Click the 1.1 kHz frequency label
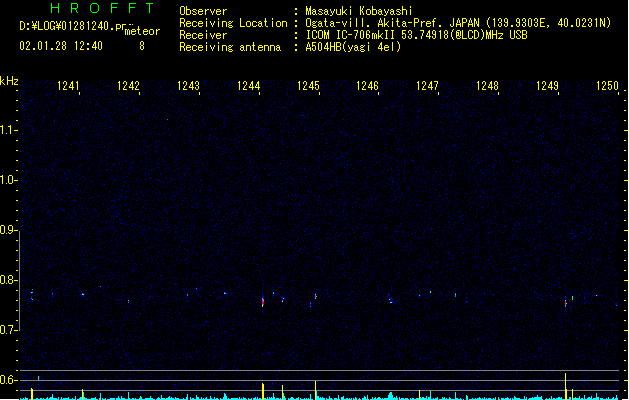 8,130
